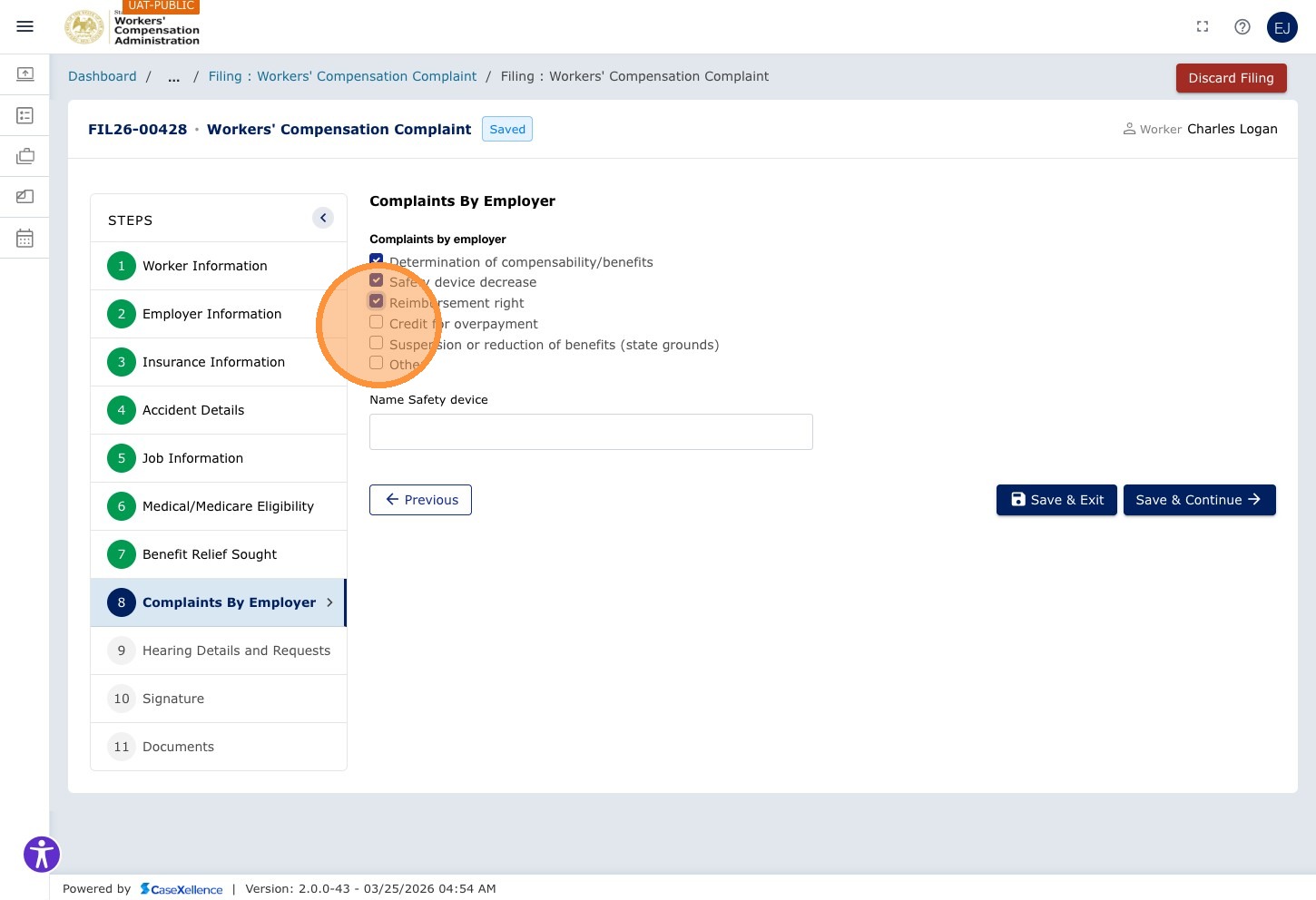
Task: Go to step 10 Signature
Action: point(219,699)
